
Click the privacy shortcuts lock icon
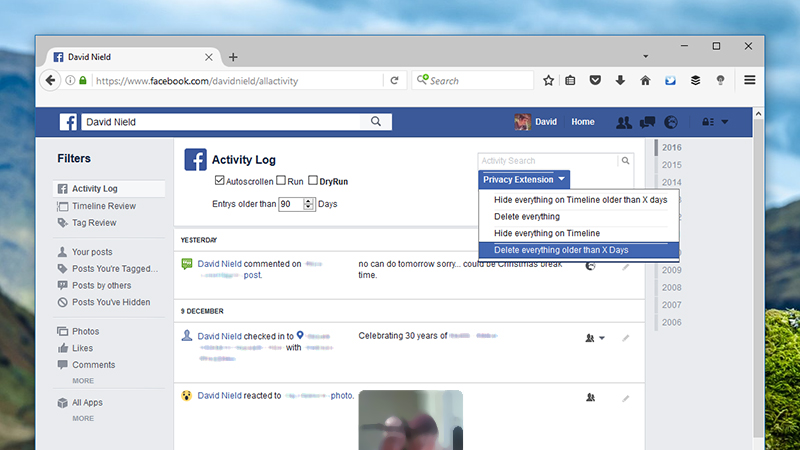pos(707,122)
